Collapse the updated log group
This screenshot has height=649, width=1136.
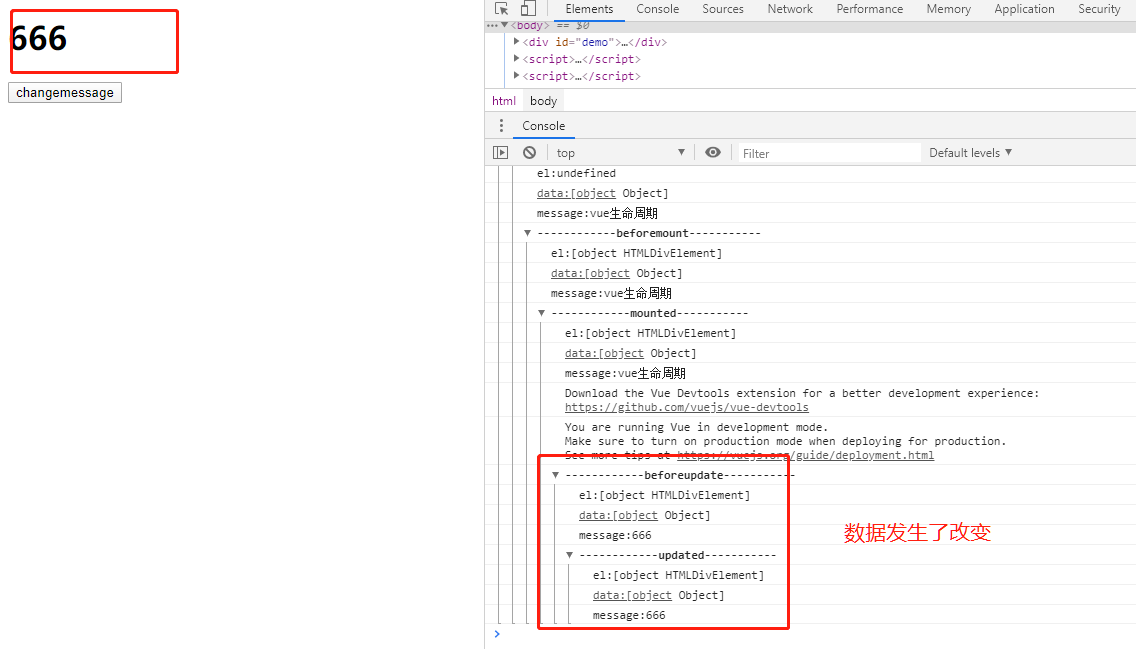569,556
